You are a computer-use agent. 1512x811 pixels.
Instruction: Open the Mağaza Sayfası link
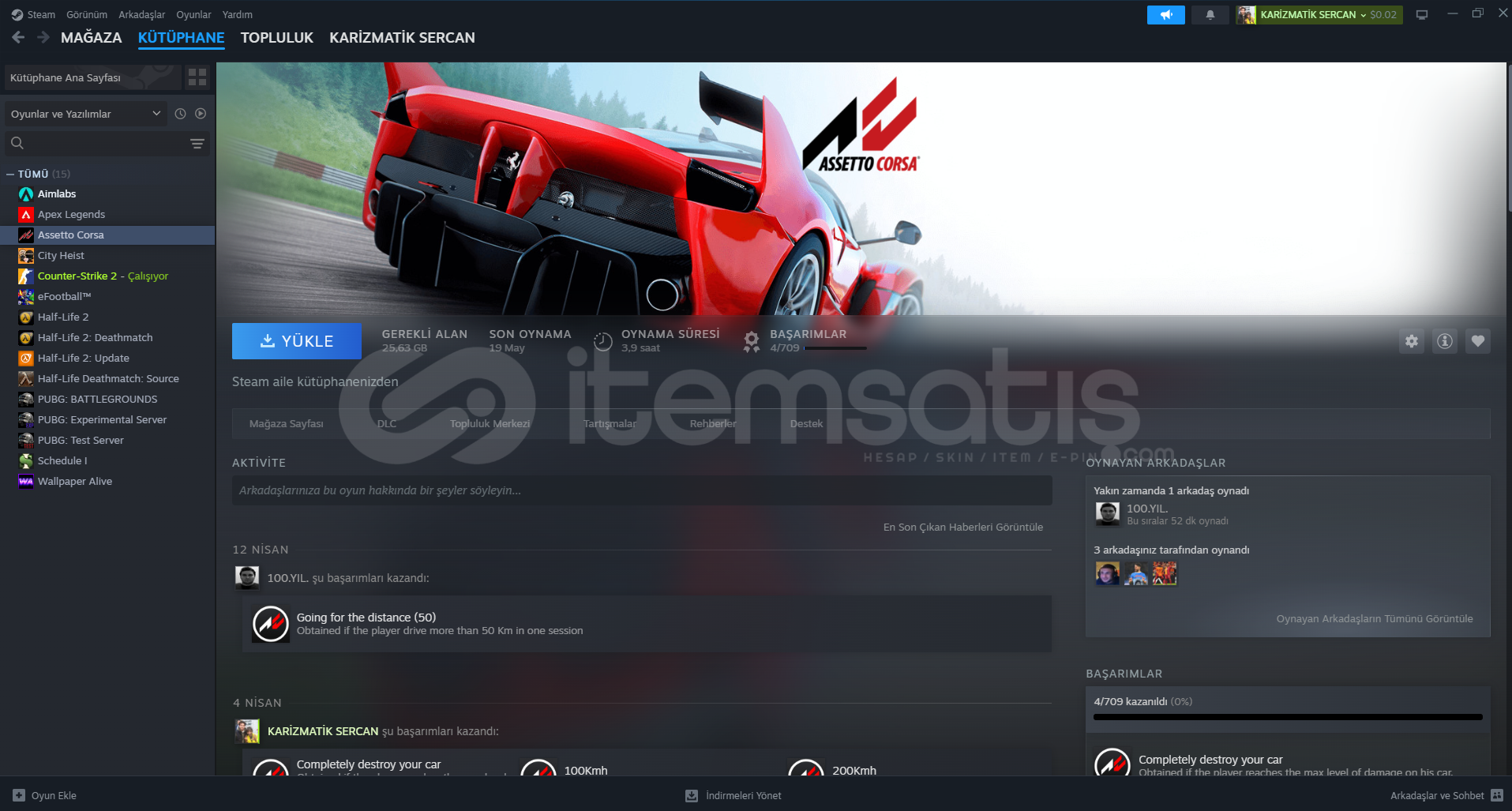(287, 423)
